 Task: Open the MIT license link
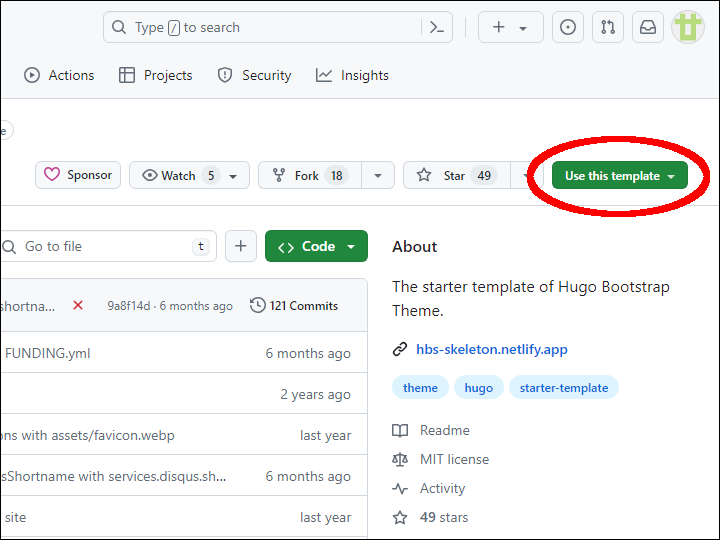[x=441, y=459]
